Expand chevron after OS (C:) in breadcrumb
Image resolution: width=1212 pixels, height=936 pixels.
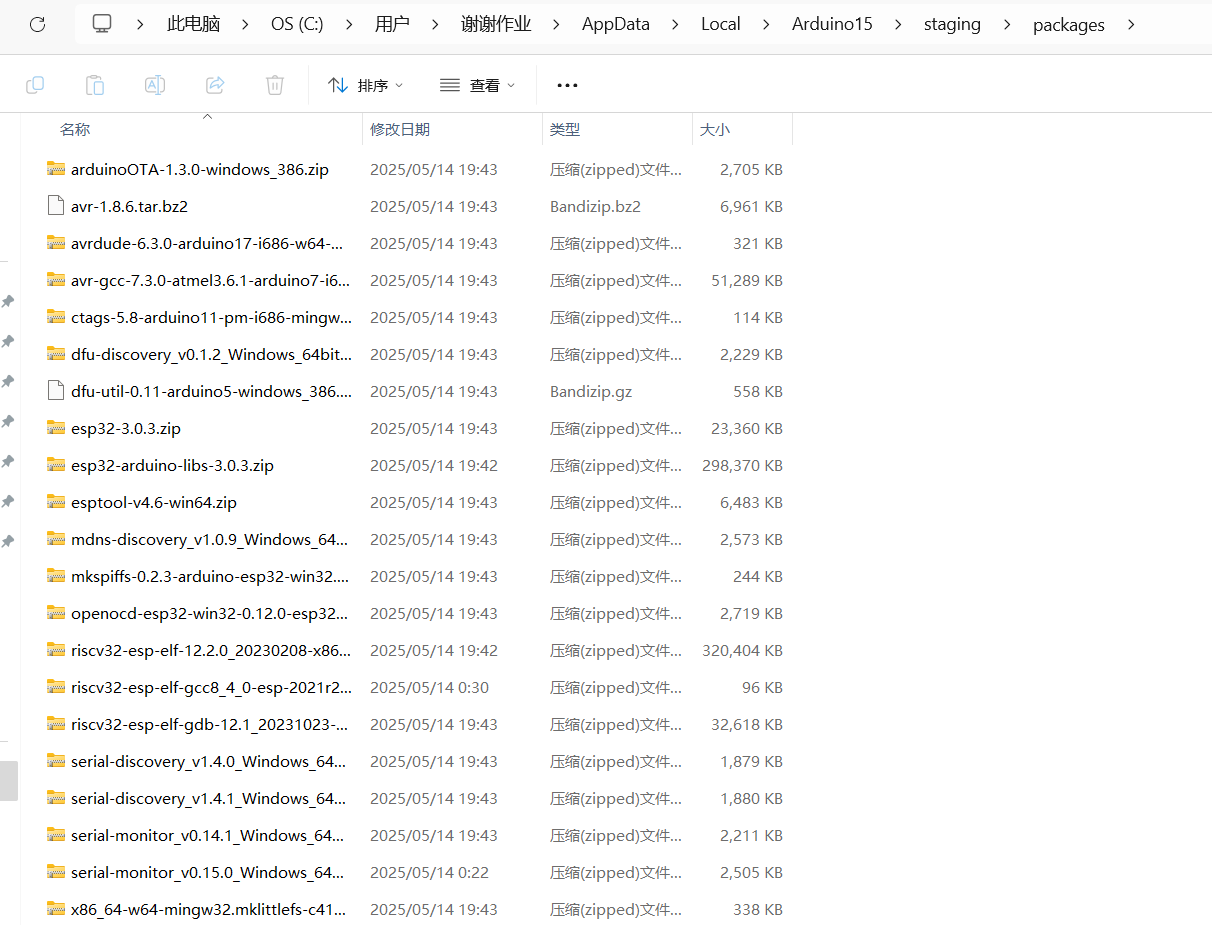point(349,24)
